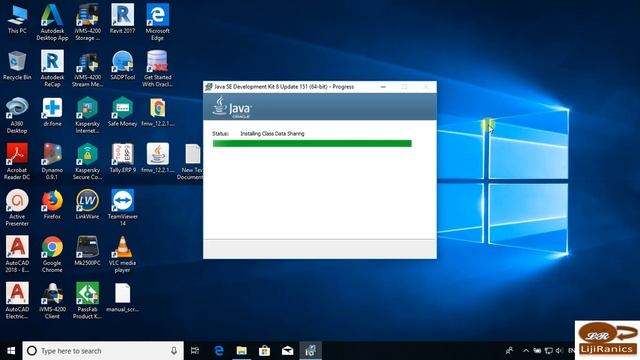Select the VLC media player icon
The image size is (640, 360).
tap(122, 254)
